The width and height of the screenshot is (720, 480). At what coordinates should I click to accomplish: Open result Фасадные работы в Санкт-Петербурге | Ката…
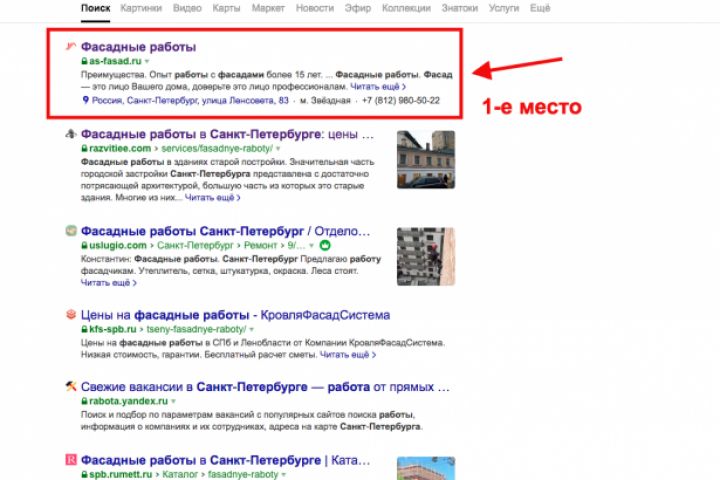225,460
